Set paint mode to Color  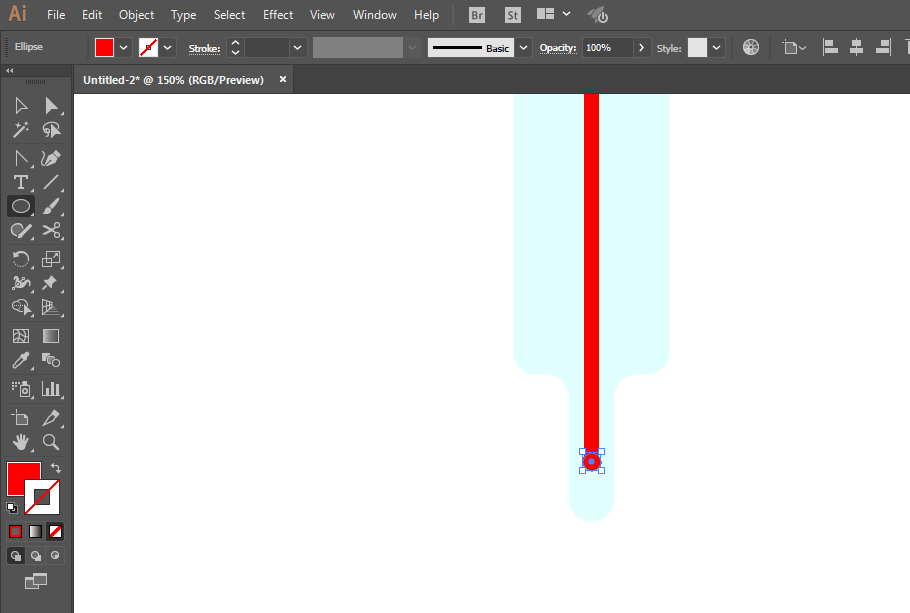coord(16,531)
